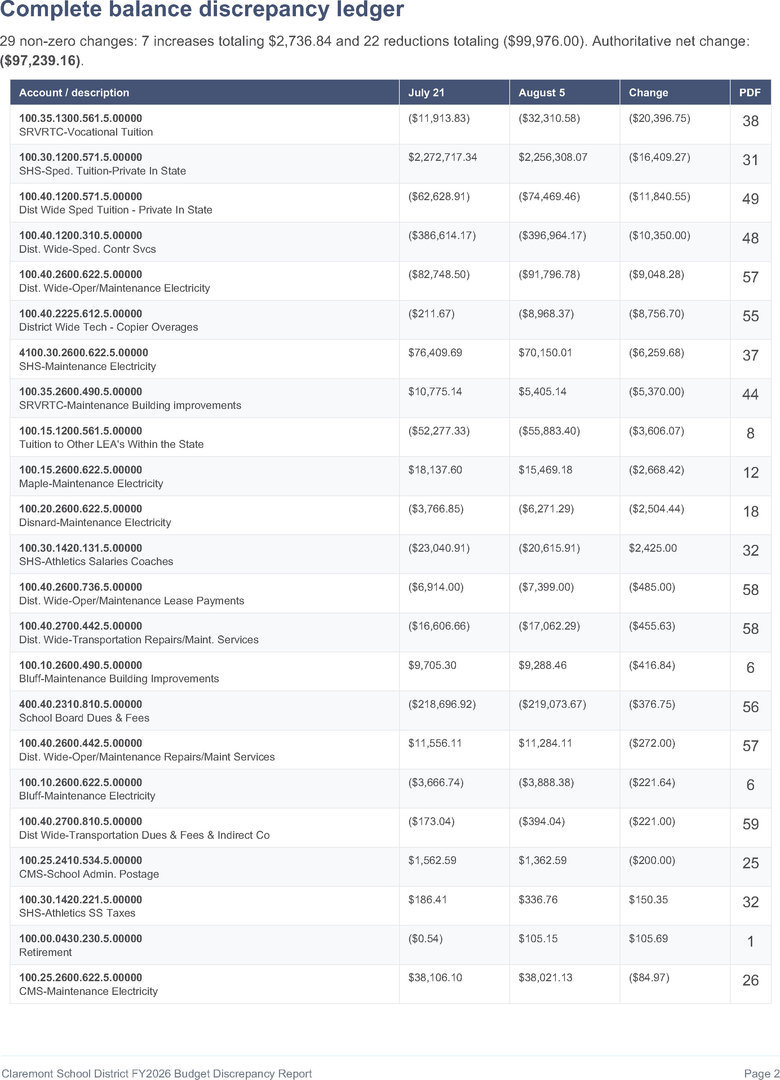
Task: Click the $2,425.00 change for Athletics Salaries Coaches
Action: pos(653,548)
